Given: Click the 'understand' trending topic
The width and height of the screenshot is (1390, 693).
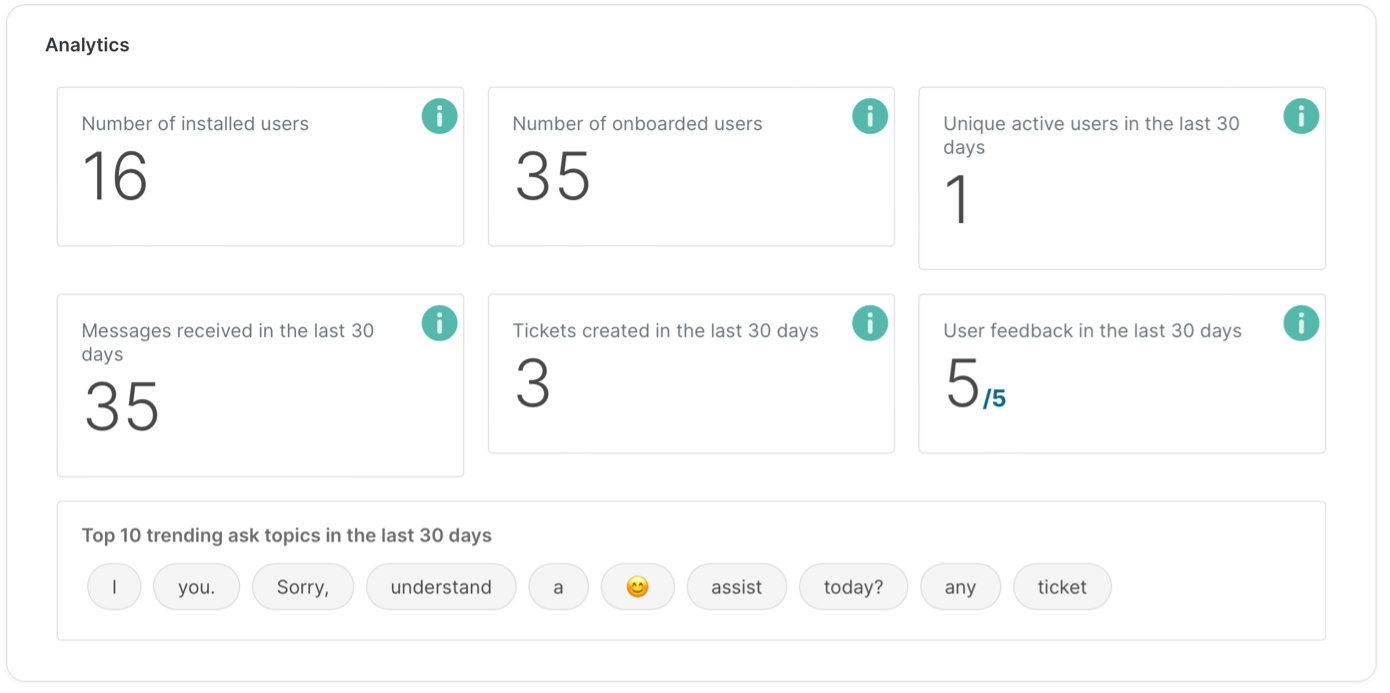Looking at the screenshot, I should (441, 587).
